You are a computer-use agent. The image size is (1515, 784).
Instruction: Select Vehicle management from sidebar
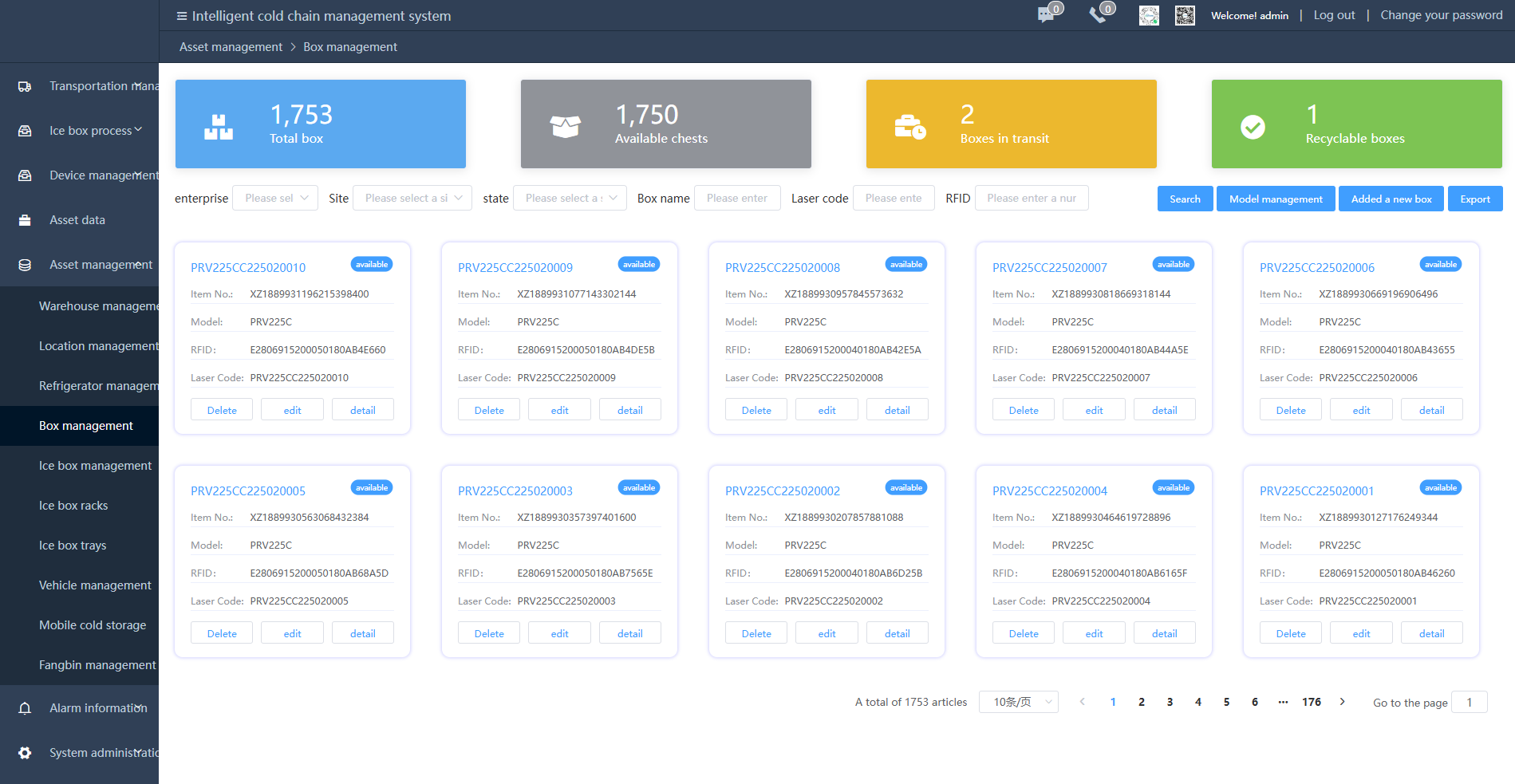(x=95, y=585)
